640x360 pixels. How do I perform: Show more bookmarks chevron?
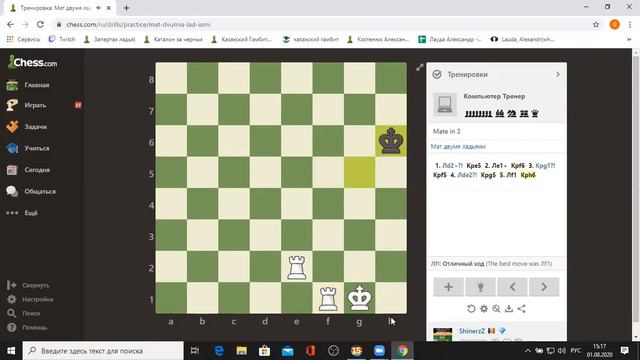[629, 39]
